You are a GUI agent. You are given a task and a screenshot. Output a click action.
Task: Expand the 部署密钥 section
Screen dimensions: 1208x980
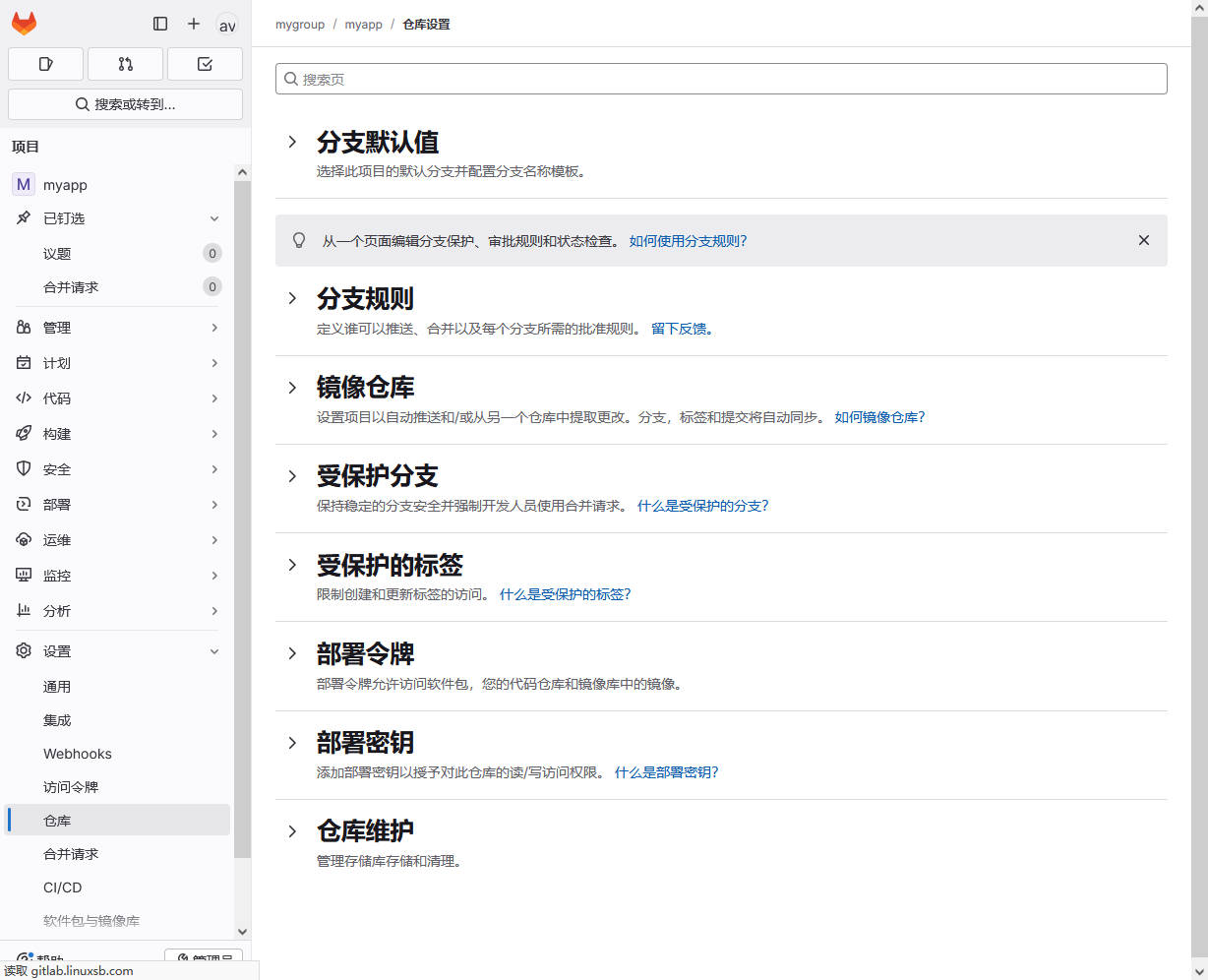[292, 743]
